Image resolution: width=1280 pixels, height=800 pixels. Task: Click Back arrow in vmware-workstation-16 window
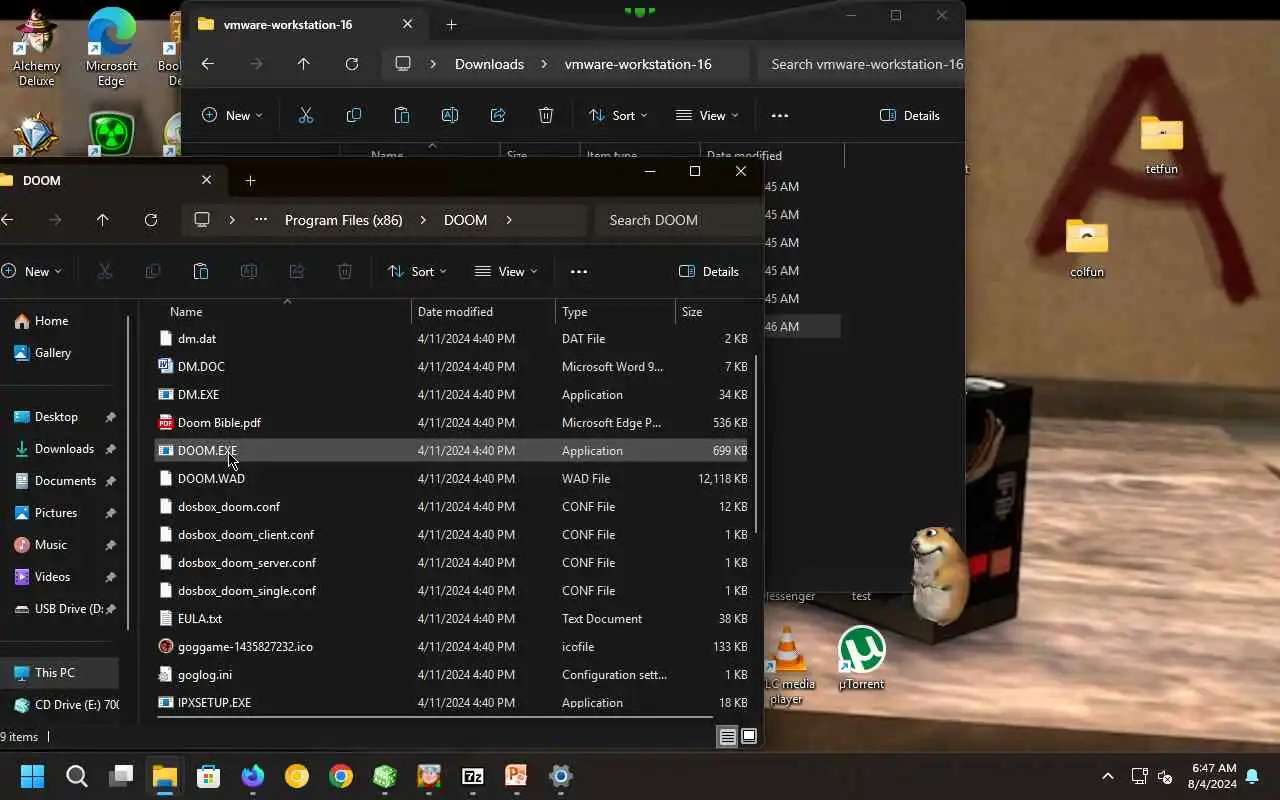tap(208, 64)
